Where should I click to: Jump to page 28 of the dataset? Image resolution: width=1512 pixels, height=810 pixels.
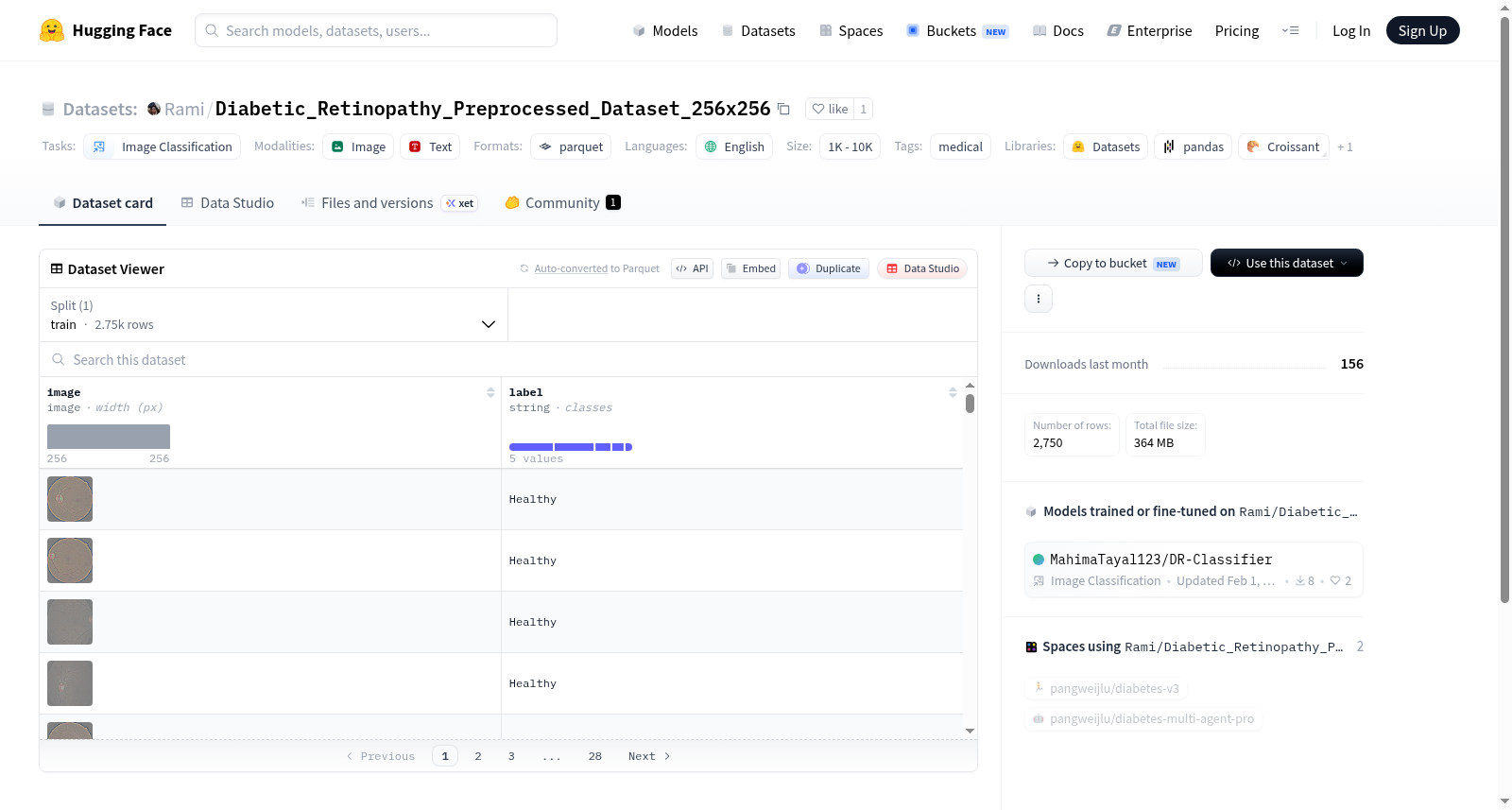595,756
